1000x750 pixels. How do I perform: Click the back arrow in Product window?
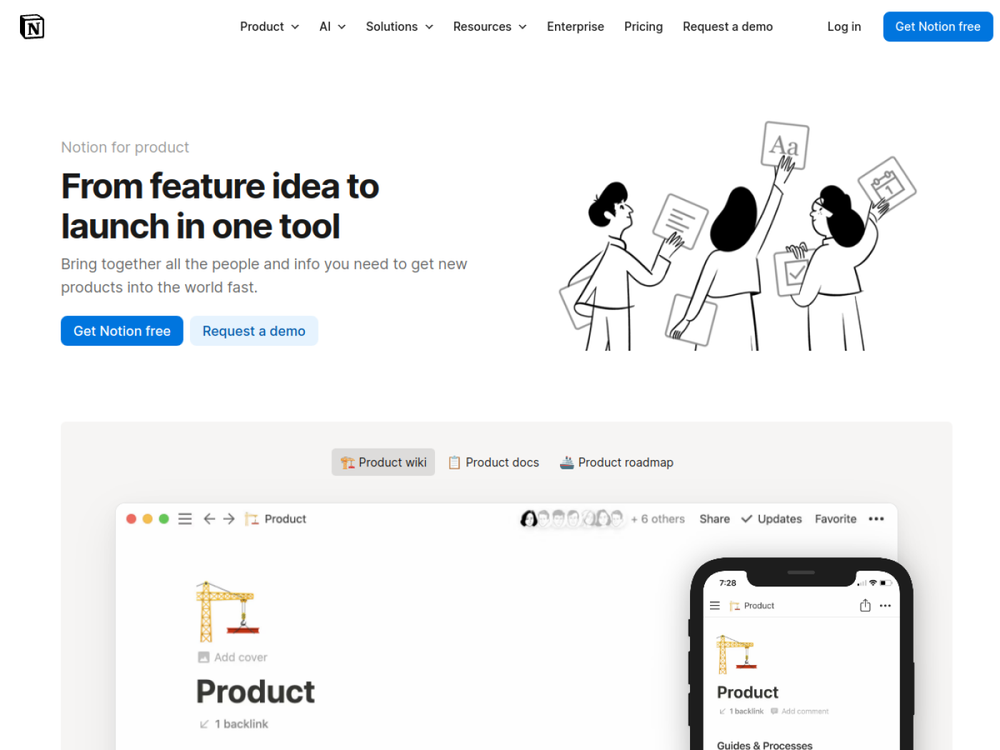209,519
